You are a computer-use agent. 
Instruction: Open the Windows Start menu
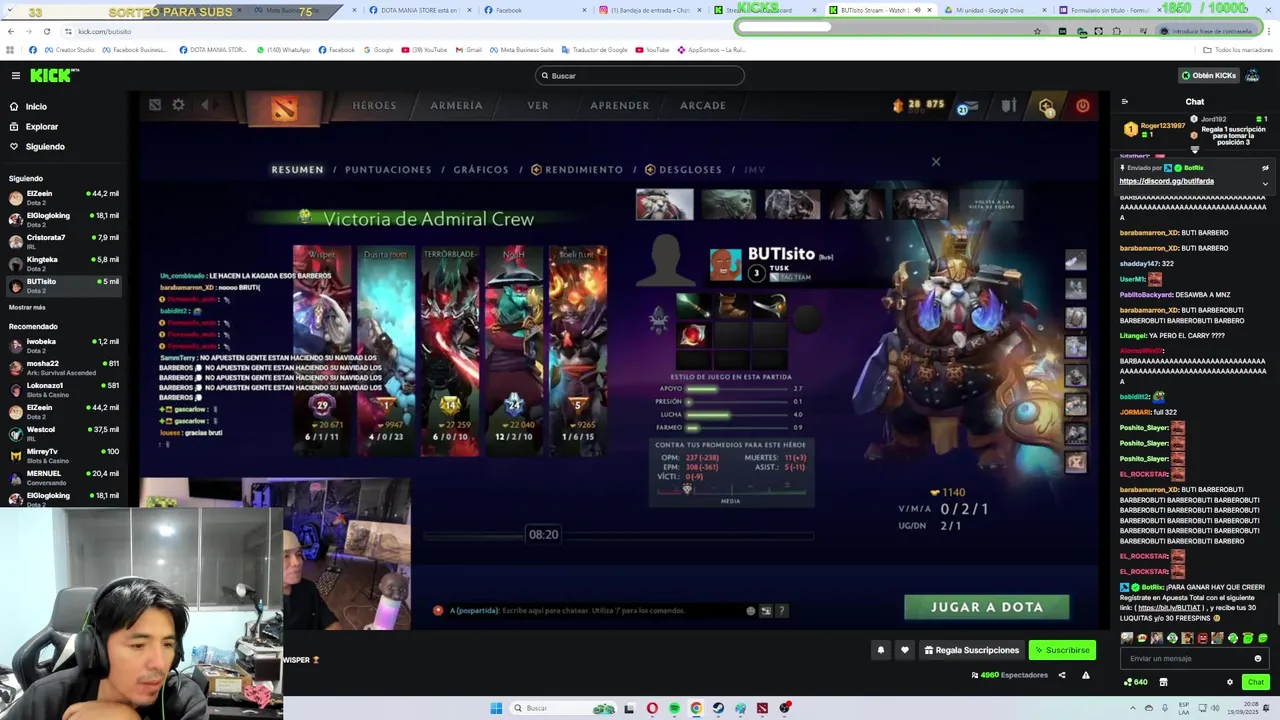click(496, 708)
